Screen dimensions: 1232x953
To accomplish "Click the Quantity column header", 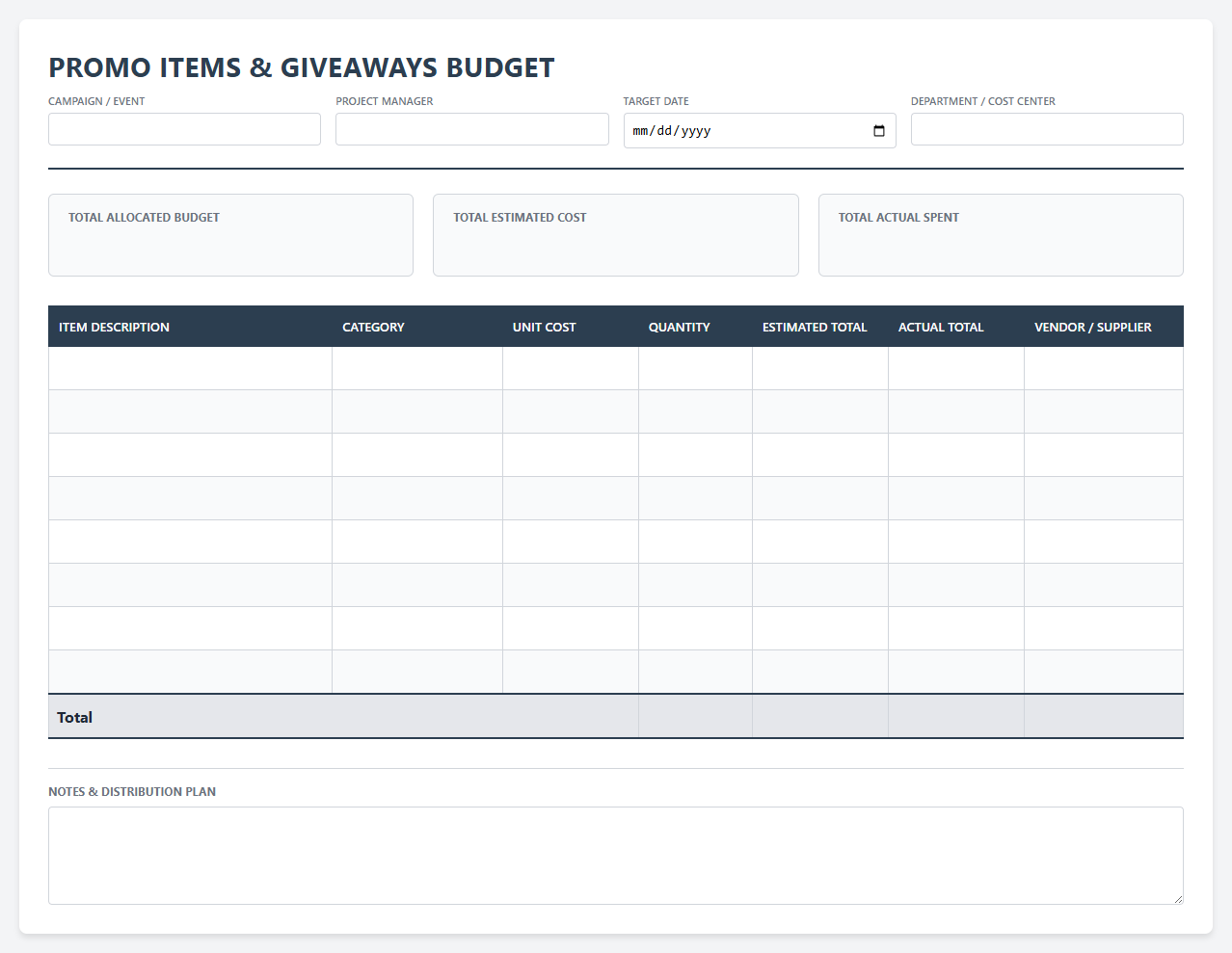I will click(x=695, y=327).
